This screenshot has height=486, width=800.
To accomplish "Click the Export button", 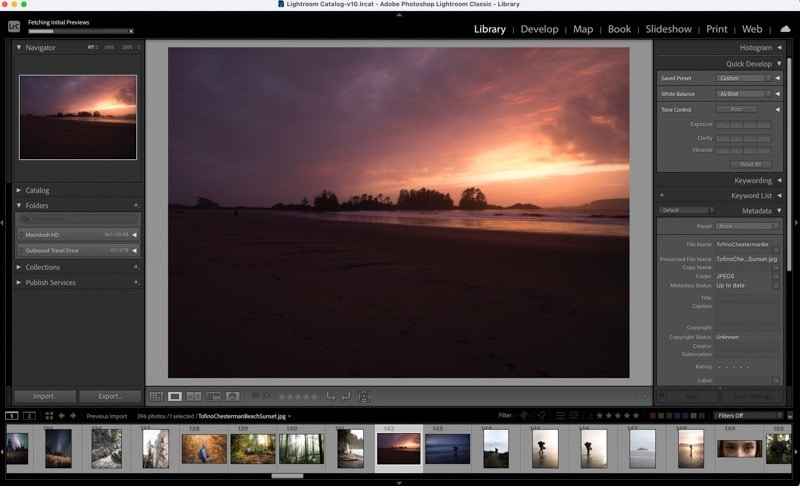I will [110, 396].
